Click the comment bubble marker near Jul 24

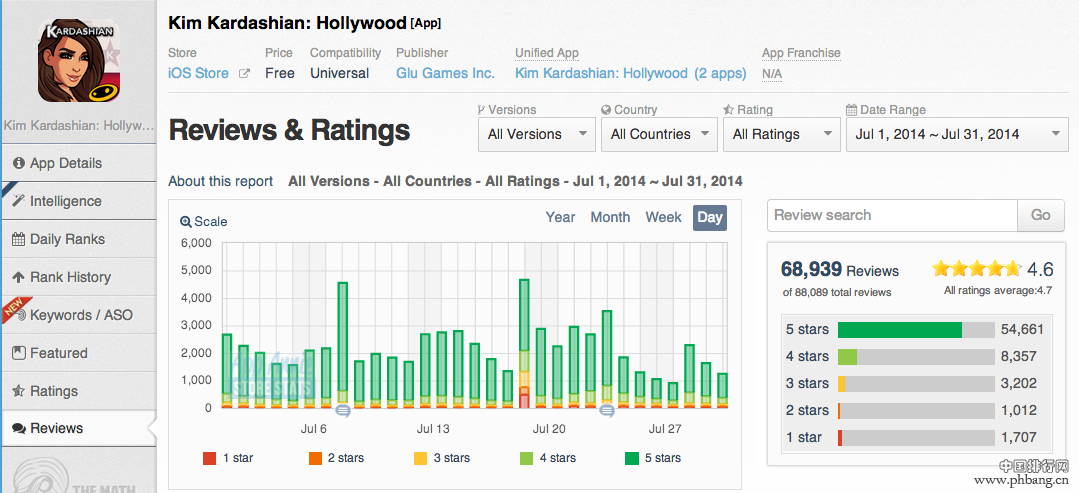[606, 410]
